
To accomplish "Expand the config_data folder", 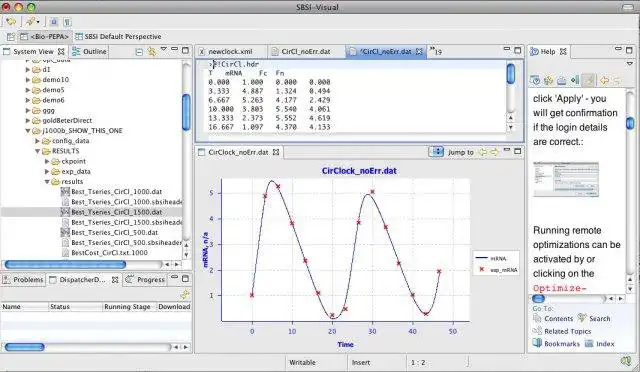I will 37,141.
